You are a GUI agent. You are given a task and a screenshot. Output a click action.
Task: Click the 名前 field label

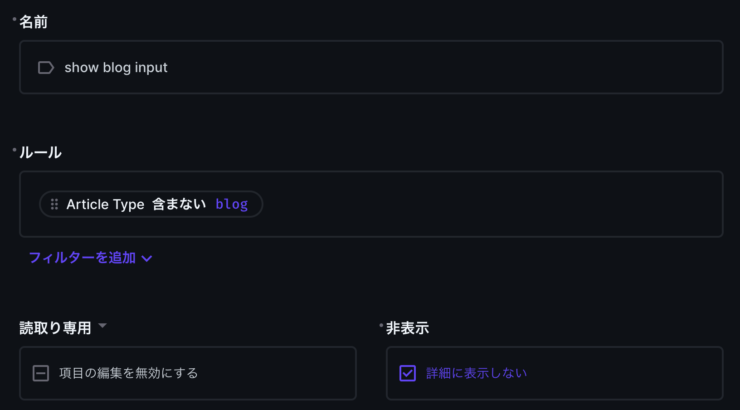point(33,22)
